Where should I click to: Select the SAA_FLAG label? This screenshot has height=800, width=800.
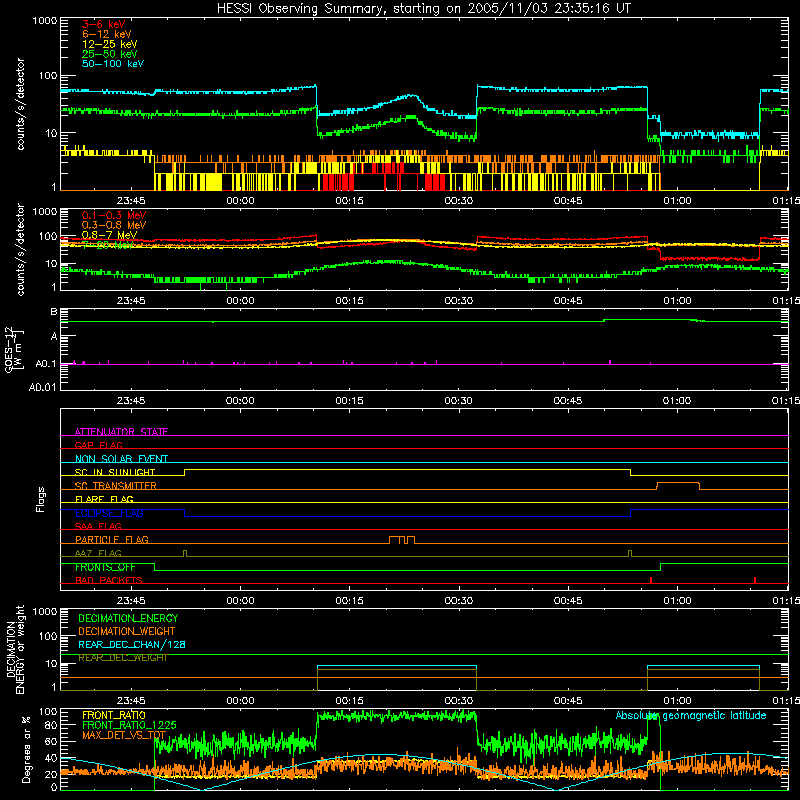click(x=98, y=526)
